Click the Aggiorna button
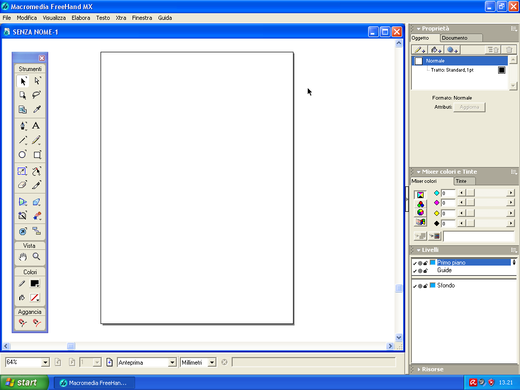520x390 pixels. click(x=469, y=107)
